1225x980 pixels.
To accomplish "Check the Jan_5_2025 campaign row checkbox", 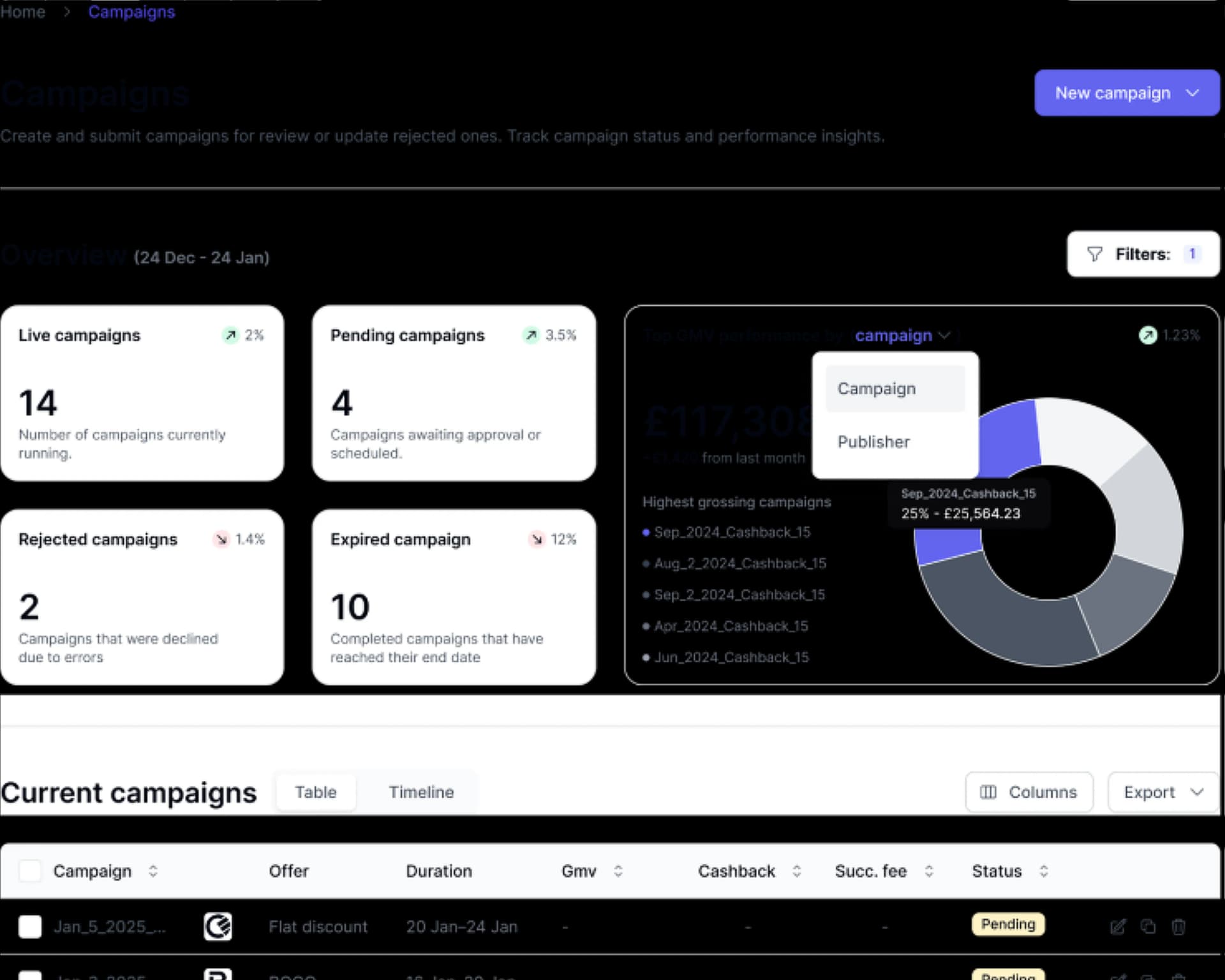I will [30, 926].
